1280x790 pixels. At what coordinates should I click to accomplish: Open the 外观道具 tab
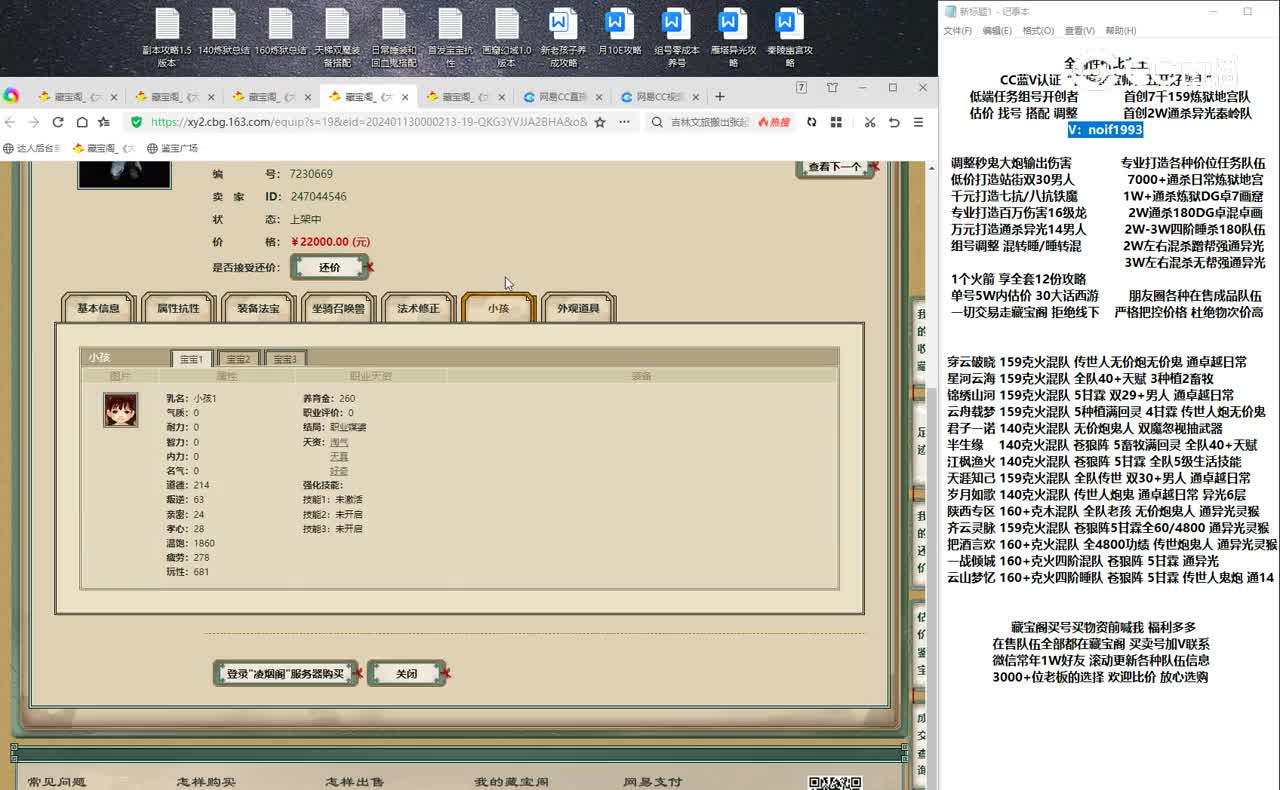click(578, 308)
